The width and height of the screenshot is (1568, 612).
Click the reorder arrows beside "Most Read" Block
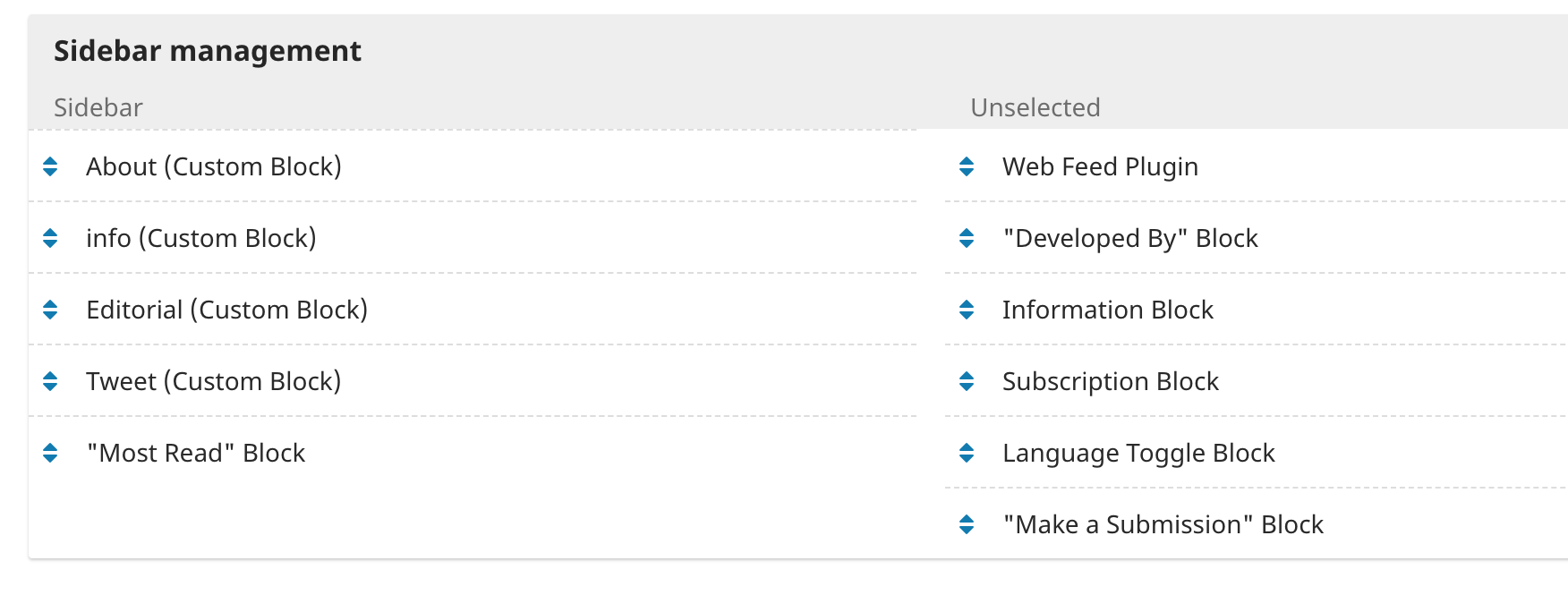[x=50, y=453]
